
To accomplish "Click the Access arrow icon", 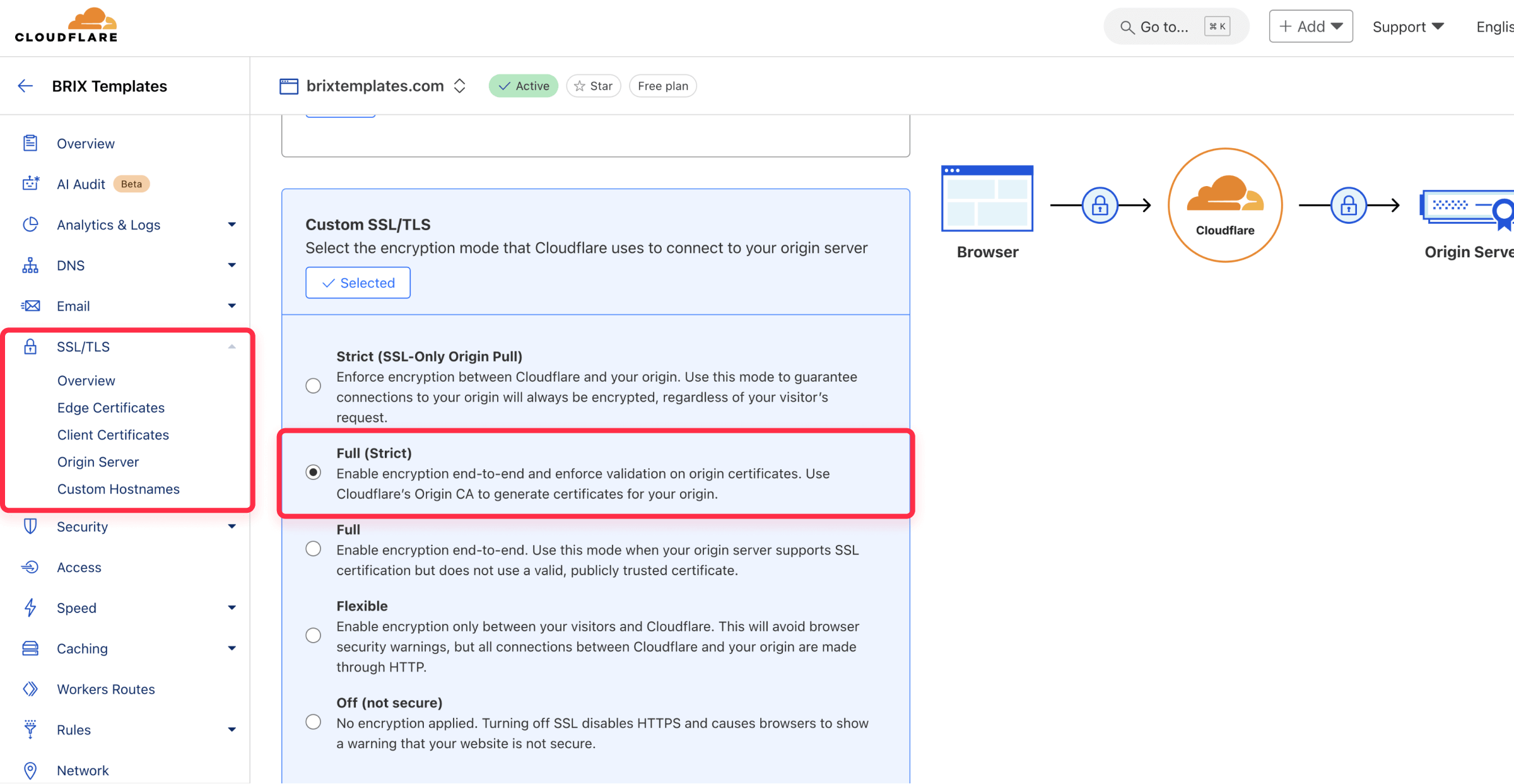I will point(30,567).
